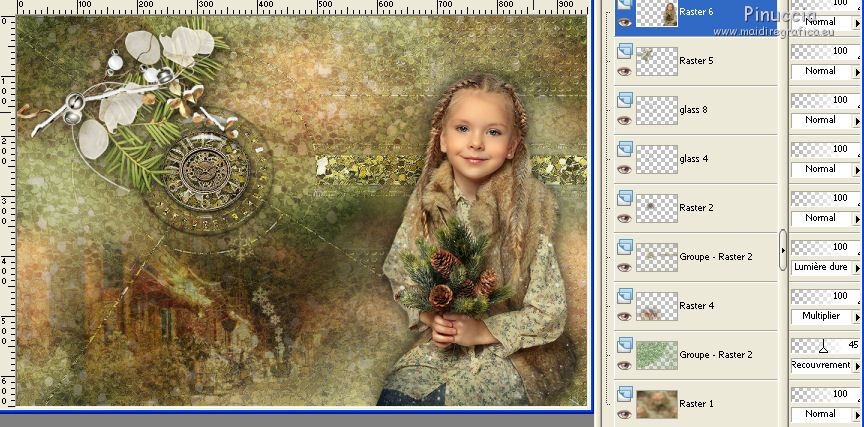This screenshot has width=864, height=427.
Task: Toggle visibility of glass 4 layer
Action: click(x=624, y=169)
